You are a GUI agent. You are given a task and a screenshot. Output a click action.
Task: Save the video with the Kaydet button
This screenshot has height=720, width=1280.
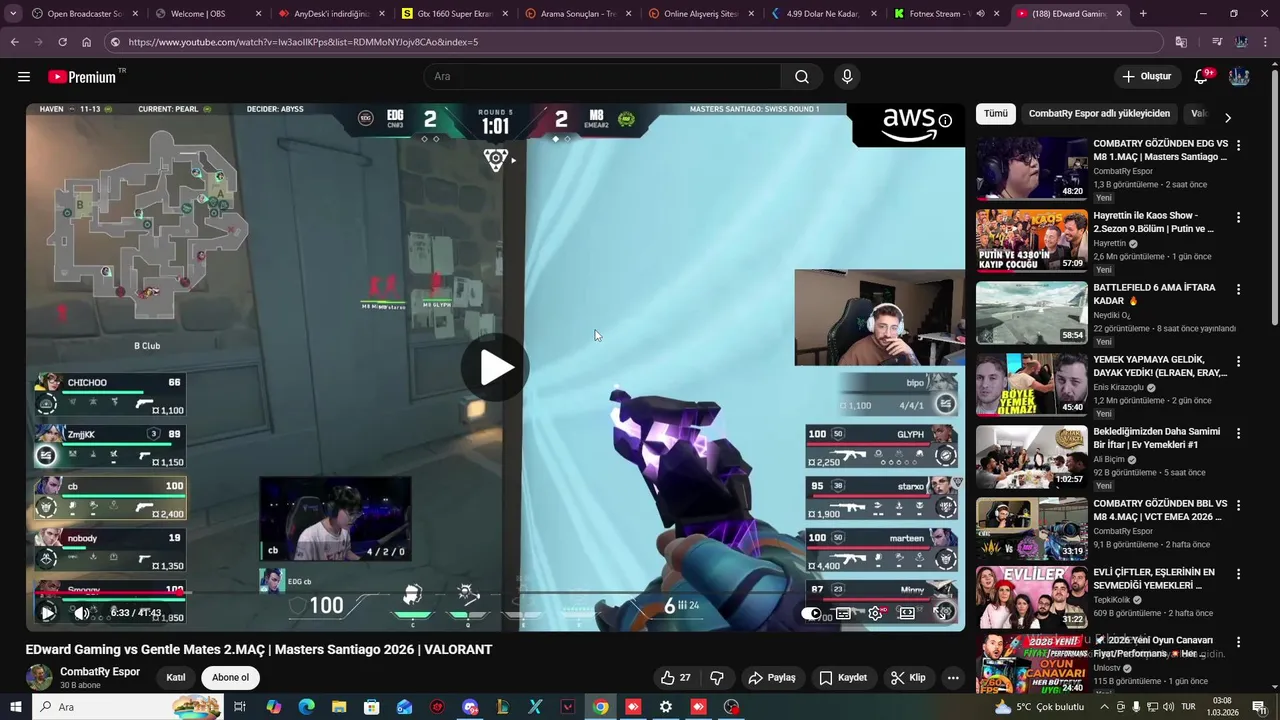843,678
